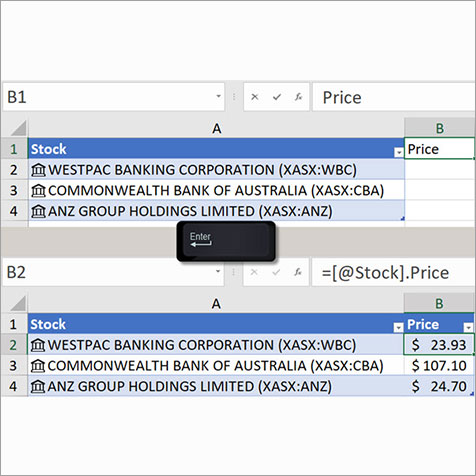Click the formula bar with =[@Stock].Price
The height and width of the screenshot is (476, 476).
pos(393,272)
